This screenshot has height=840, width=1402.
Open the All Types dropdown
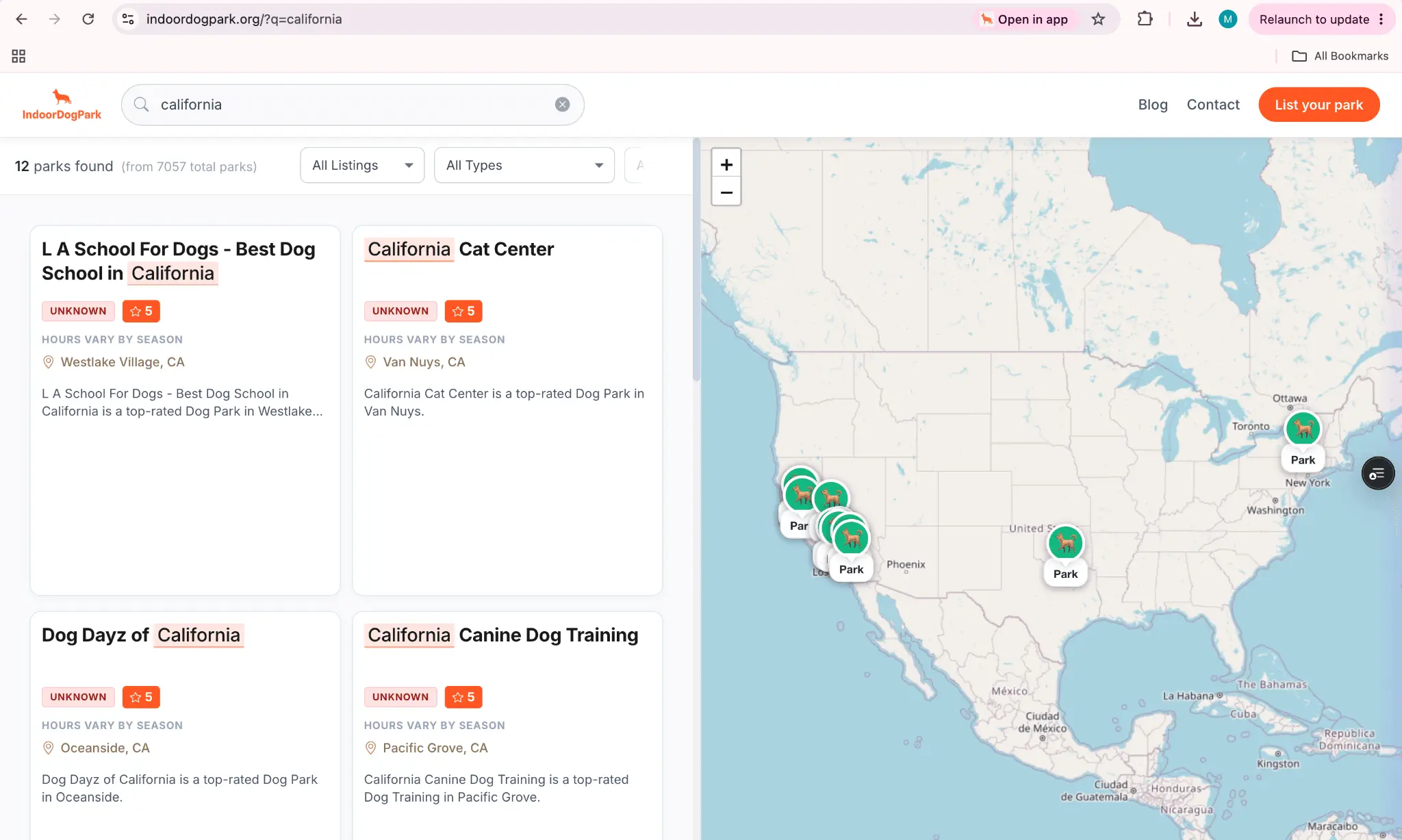click(524, 165)
